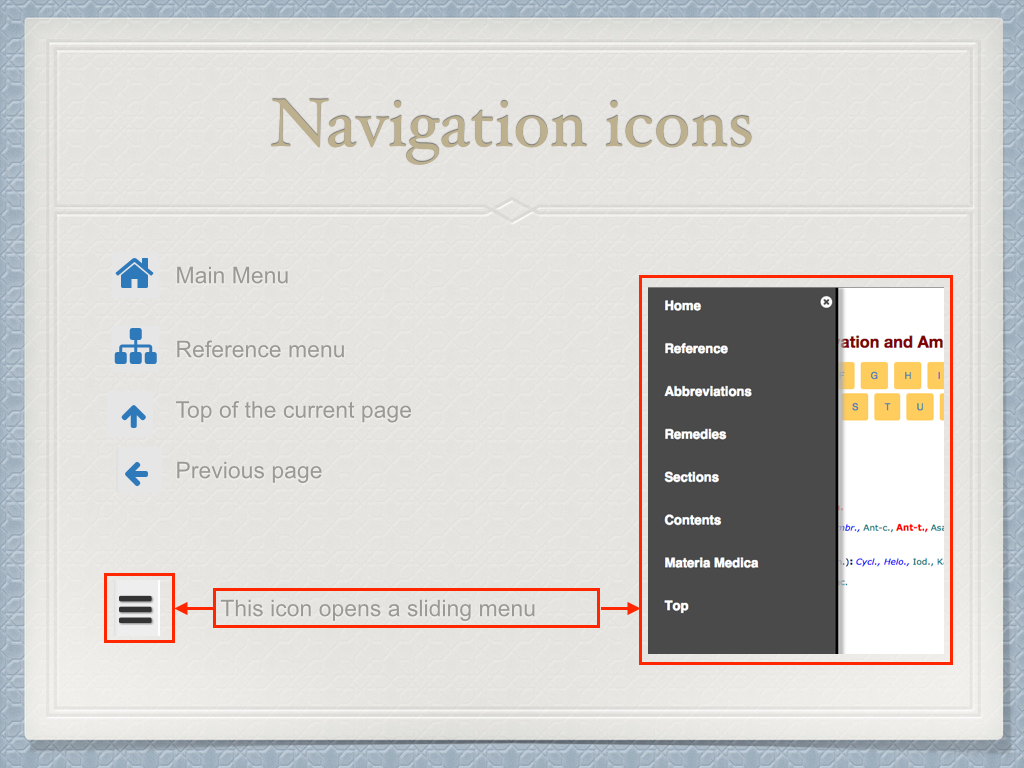Screen dimensions: 1024x768
Task: Choose Contents in the sliding menu
Action: (692, 520)
